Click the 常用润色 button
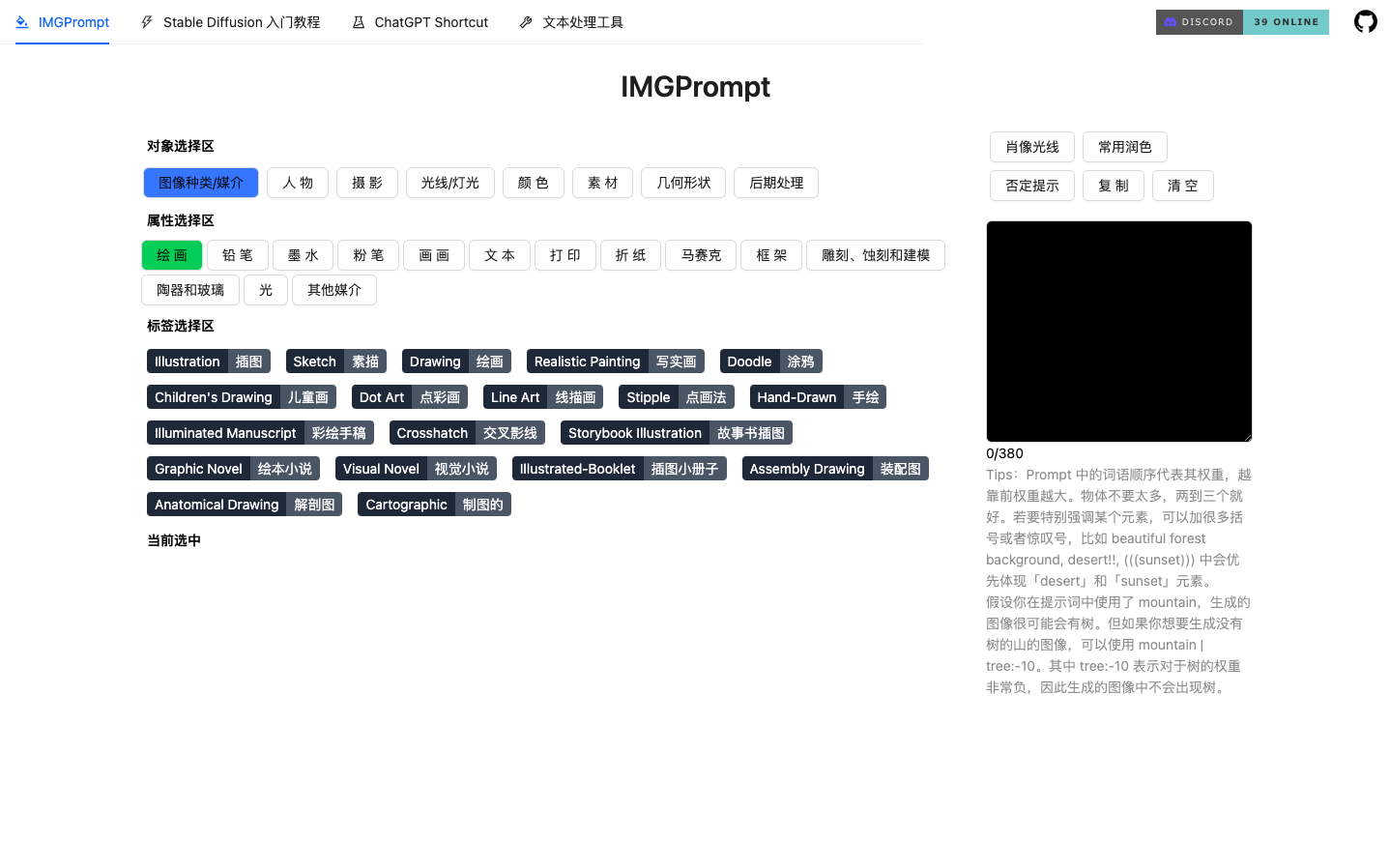 pos(1124,146)
